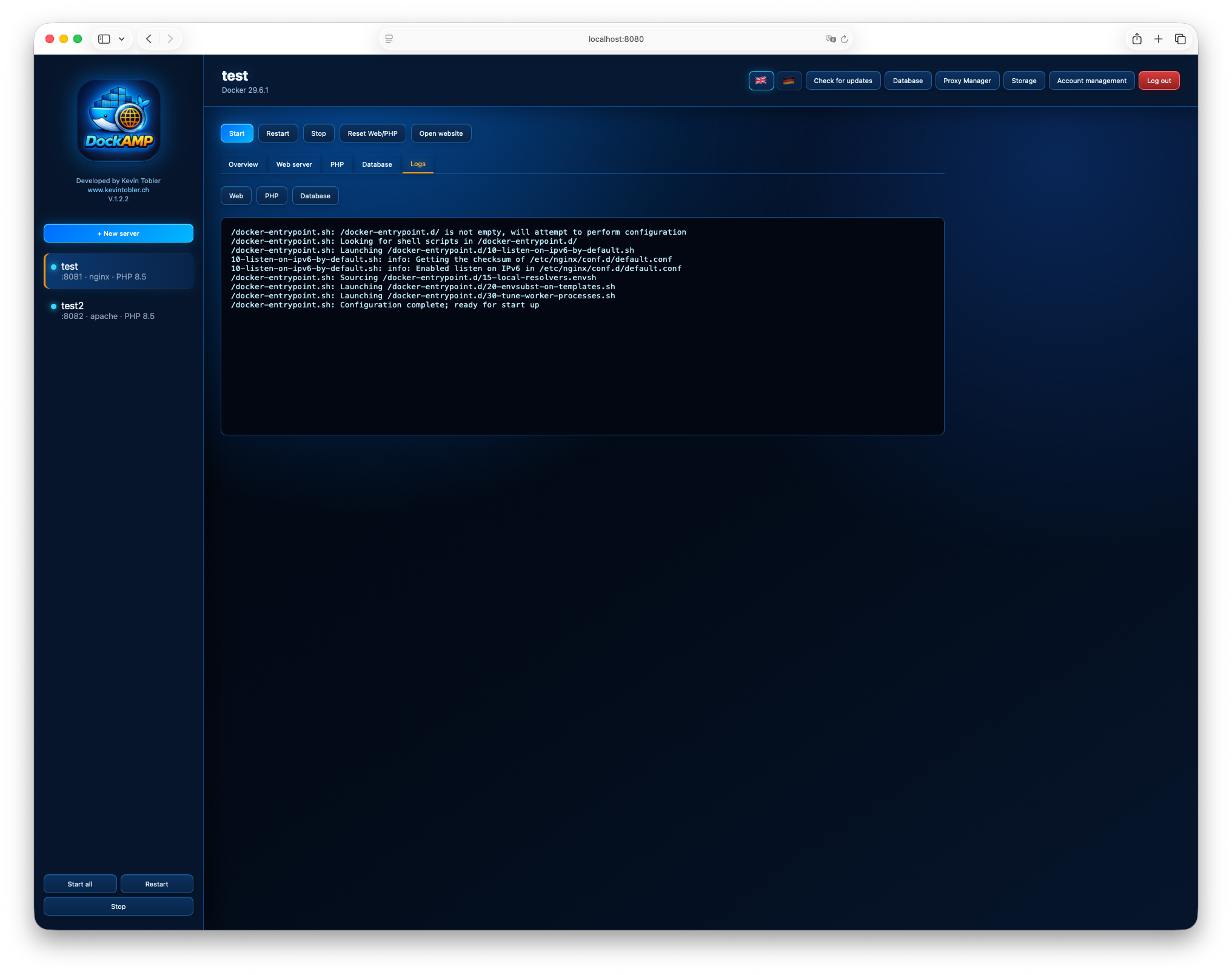
Task: Open Proxy Manager
Action: (x=967, y=81)
